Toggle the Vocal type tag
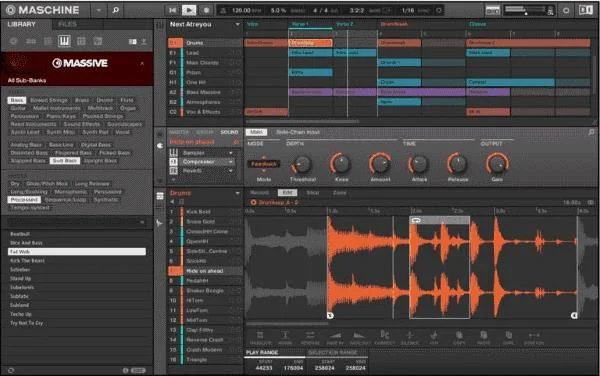 (122, 132)
